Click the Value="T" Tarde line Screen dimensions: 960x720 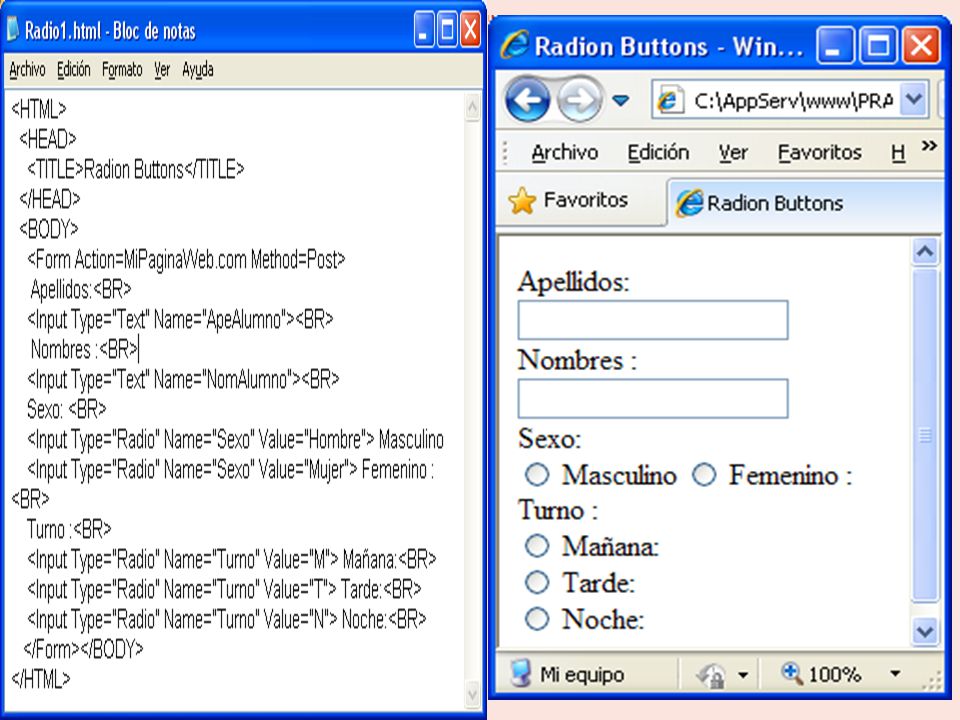coord(225,589)
